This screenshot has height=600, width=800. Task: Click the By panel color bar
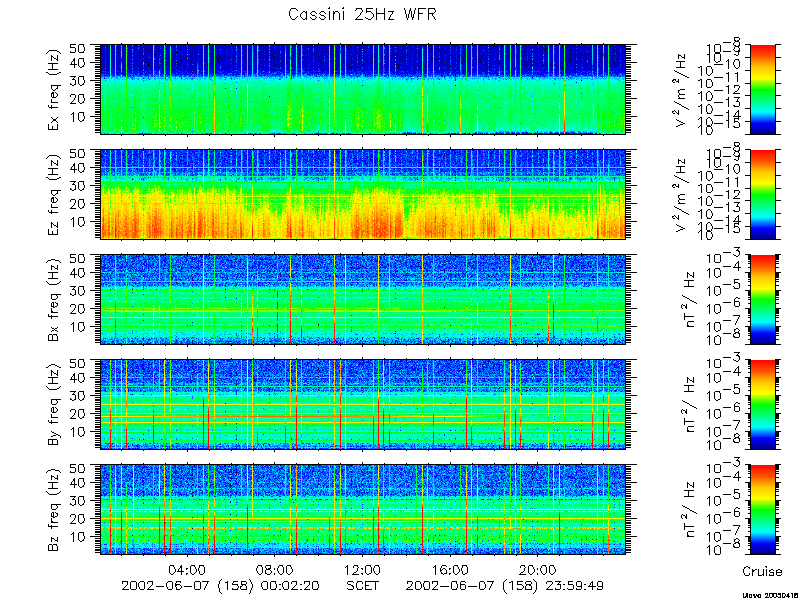[762, 405]
